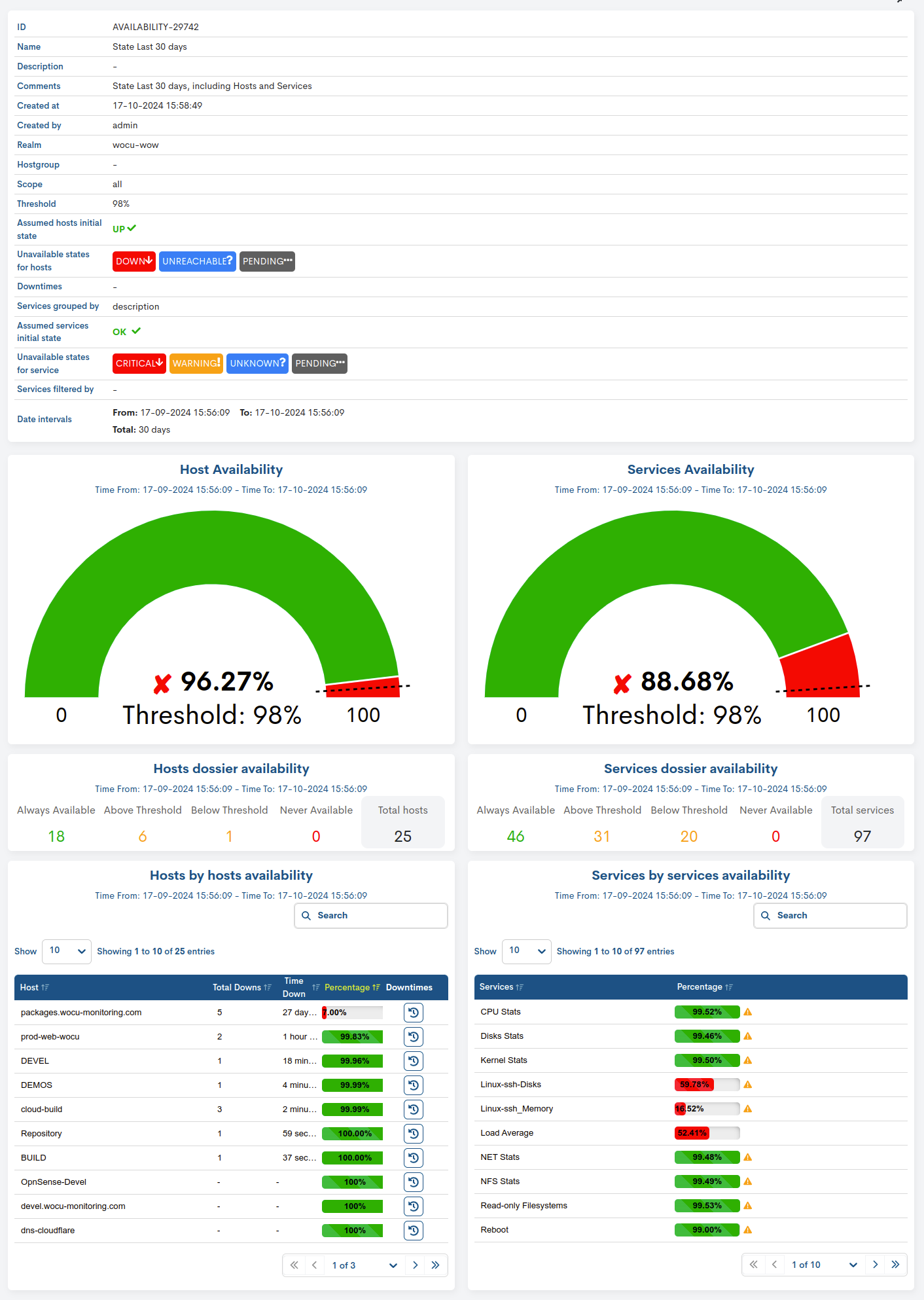
Task: Select packages.wocu-monitoring.com host row name
Action: pos(81,1013)
